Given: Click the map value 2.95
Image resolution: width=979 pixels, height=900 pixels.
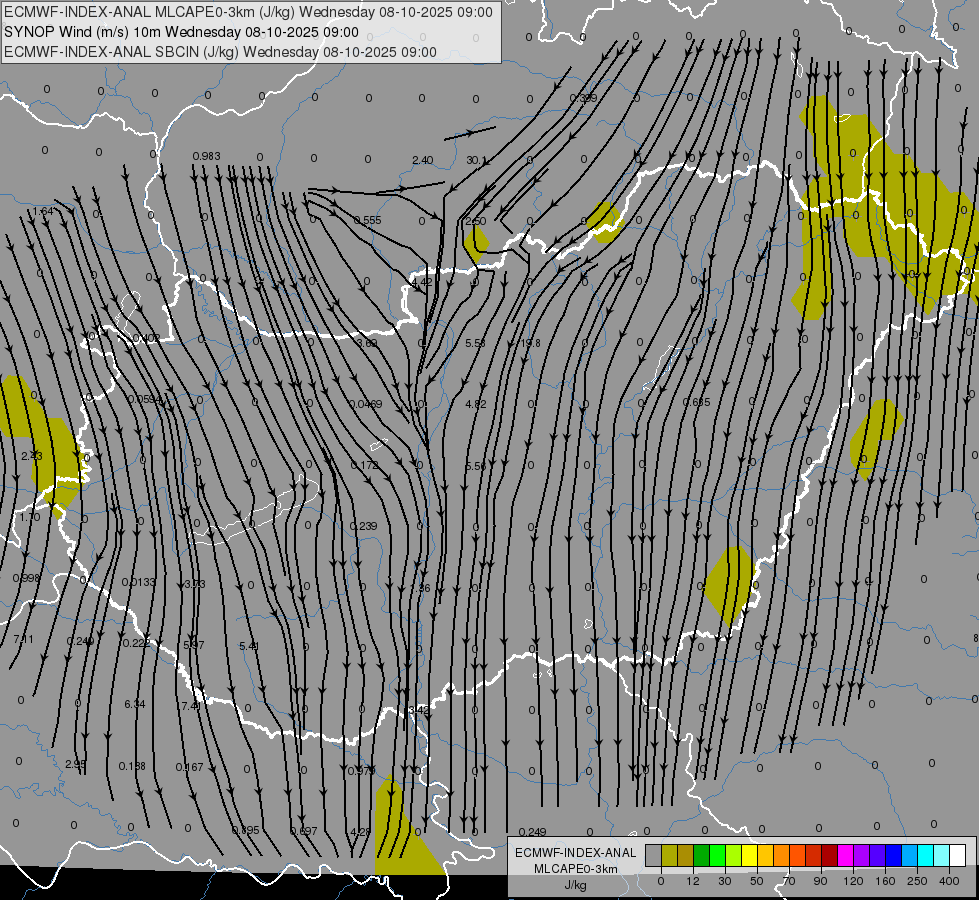Looking at the screenshot, I should click(76, 764).
